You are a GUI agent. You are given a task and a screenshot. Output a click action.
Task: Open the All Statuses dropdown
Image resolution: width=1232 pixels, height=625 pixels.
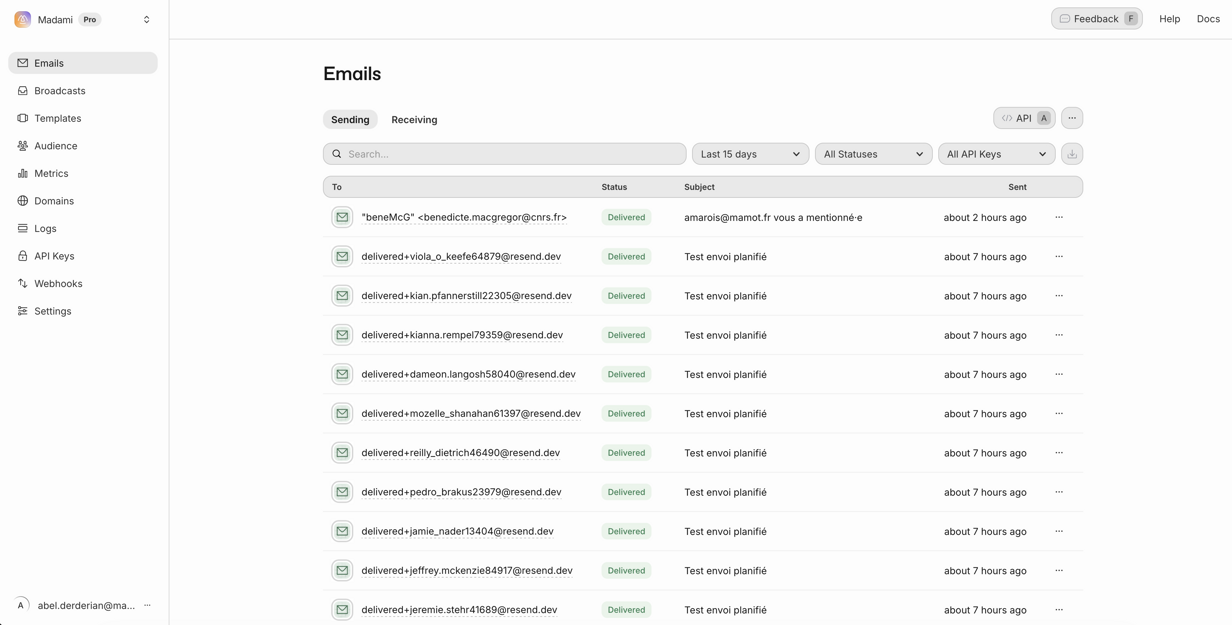coord(873,154)
